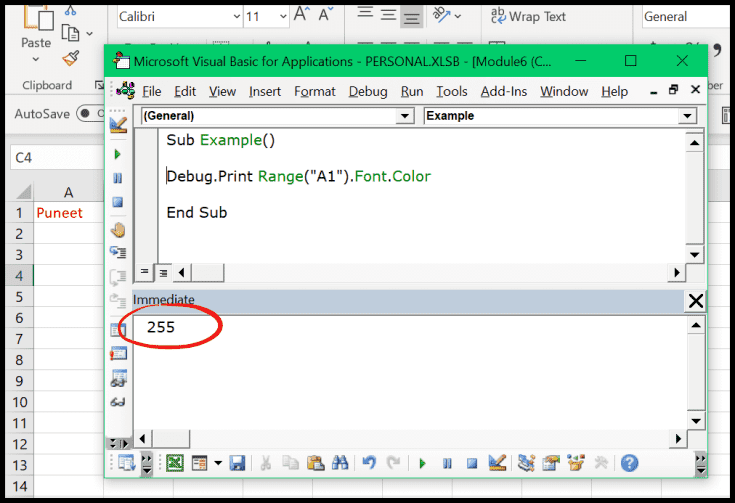Run the macro with bottom toolbar play icon
The height and width of the screenshot is (503, 735).
point(422,463)
